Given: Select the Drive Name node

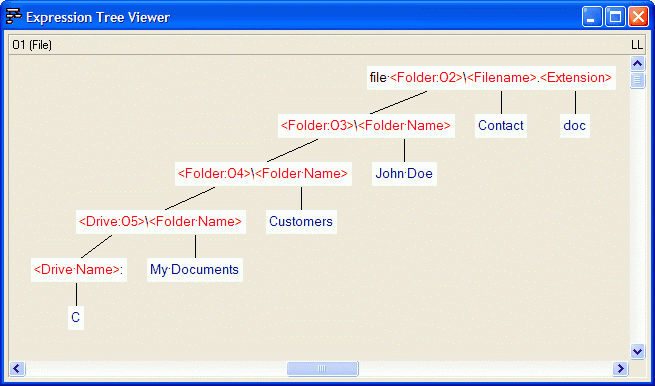Looking at the screenshot, I should coord(79,270).
